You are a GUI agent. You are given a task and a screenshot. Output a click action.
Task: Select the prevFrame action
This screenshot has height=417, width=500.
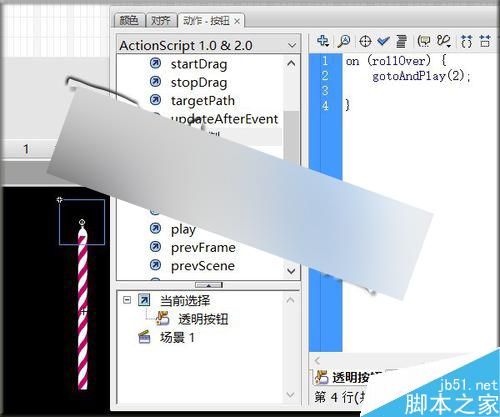[x=203, y=247]
